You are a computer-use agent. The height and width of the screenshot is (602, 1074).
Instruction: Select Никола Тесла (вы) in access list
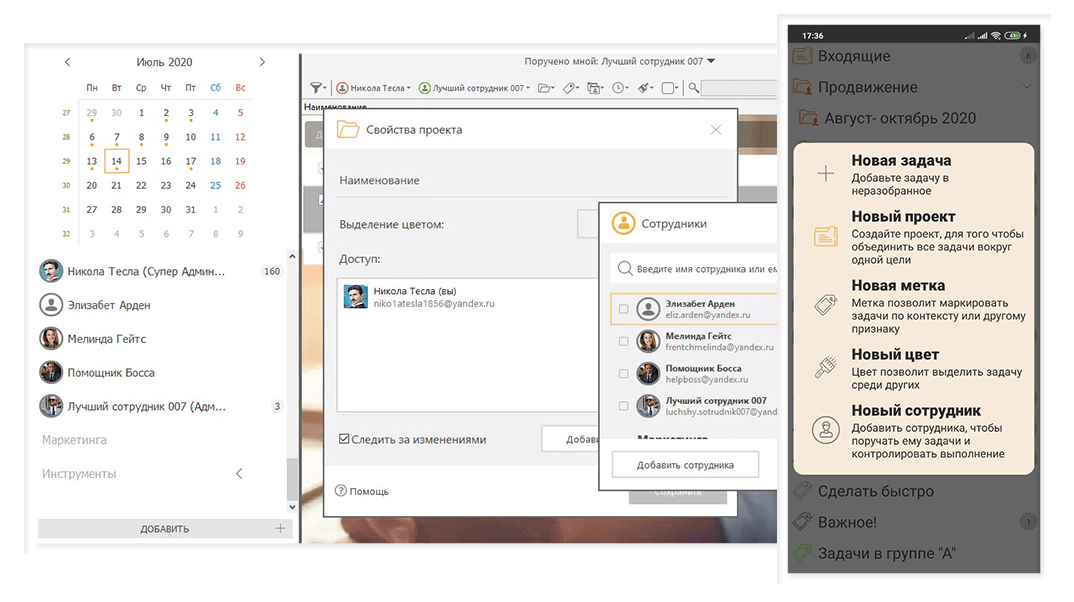pos(467,297)
